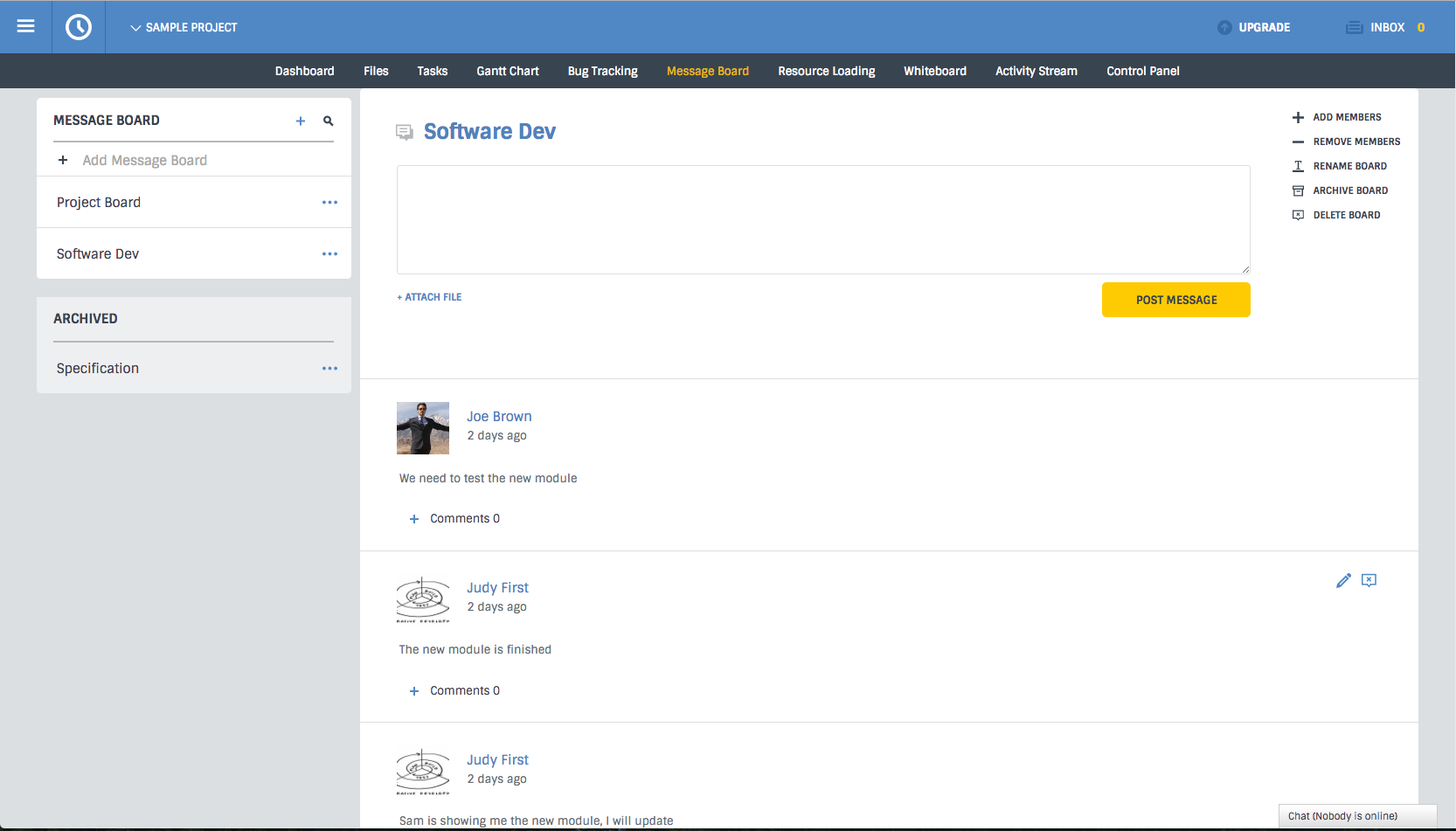This screenshot has width=1456, height=831.
Task: Open Judy First link on 'new module is finished'
Action: (497, 588)
